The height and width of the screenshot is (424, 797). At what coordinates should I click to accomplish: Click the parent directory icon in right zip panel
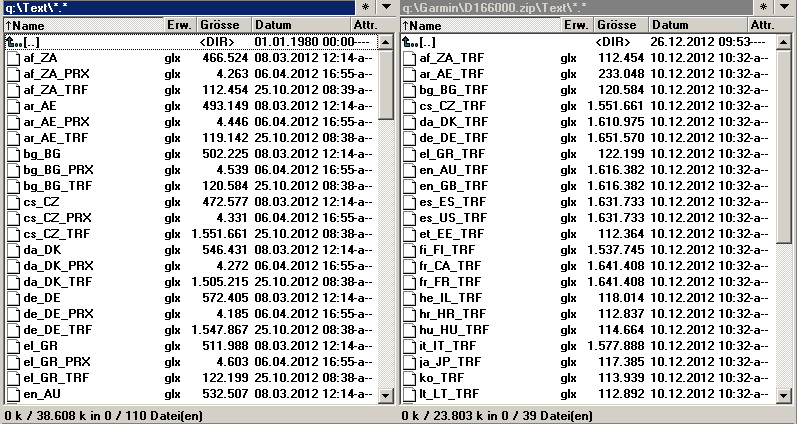tap(410, 42)
